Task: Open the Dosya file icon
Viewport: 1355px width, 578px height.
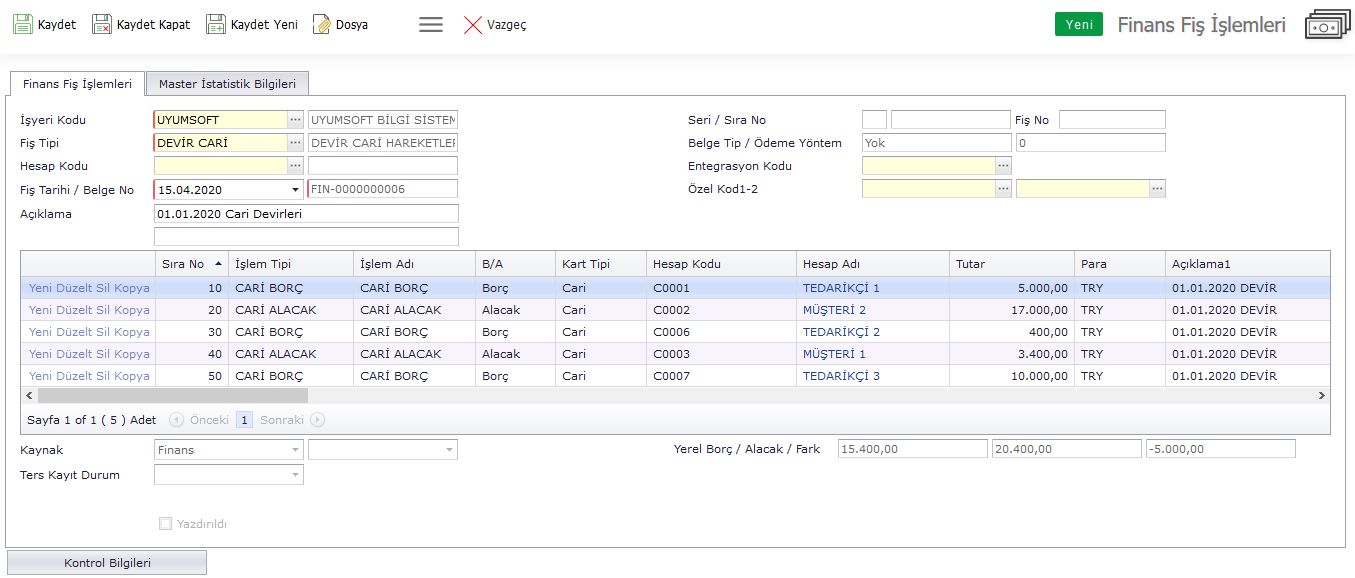Action: [321, 25]
